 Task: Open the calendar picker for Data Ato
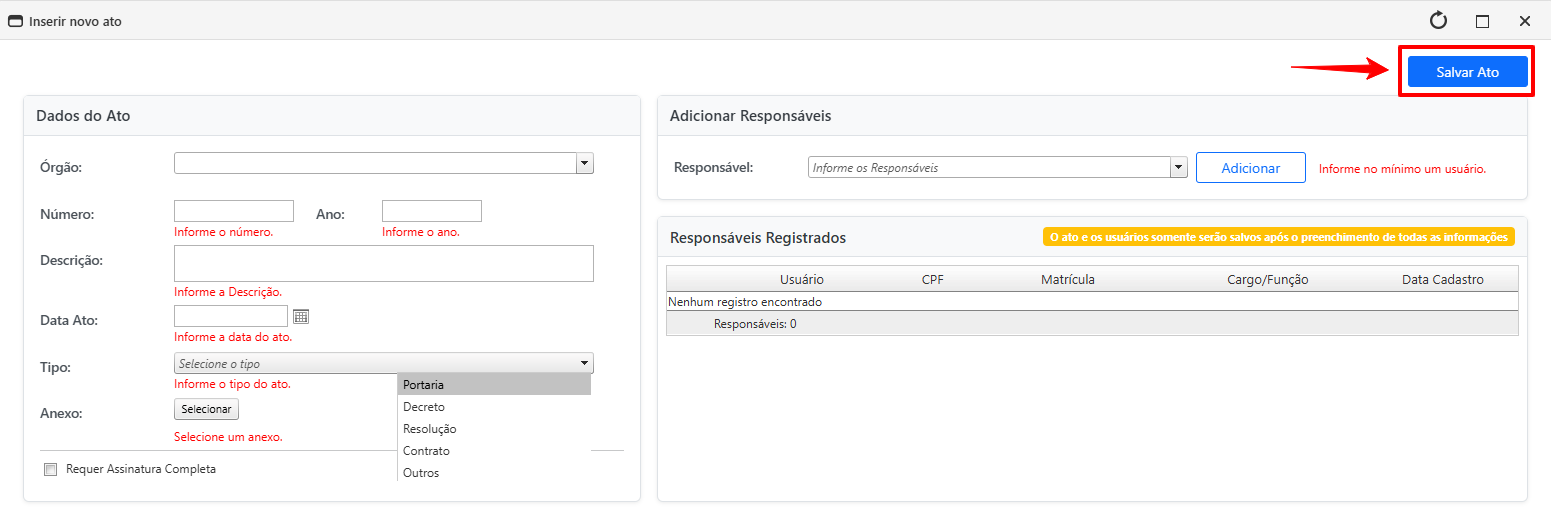301,317
